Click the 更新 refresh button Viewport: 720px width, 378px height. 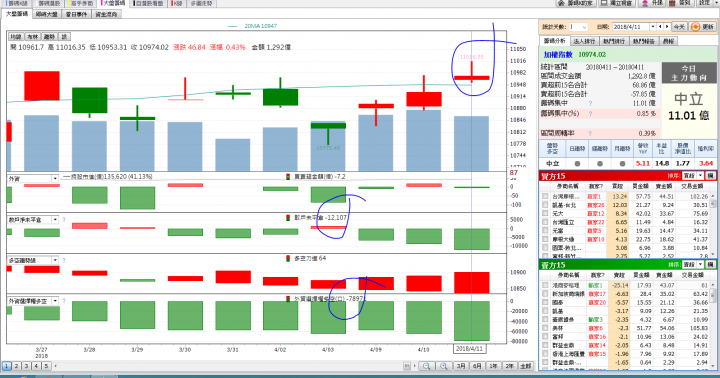pos(703,27)
